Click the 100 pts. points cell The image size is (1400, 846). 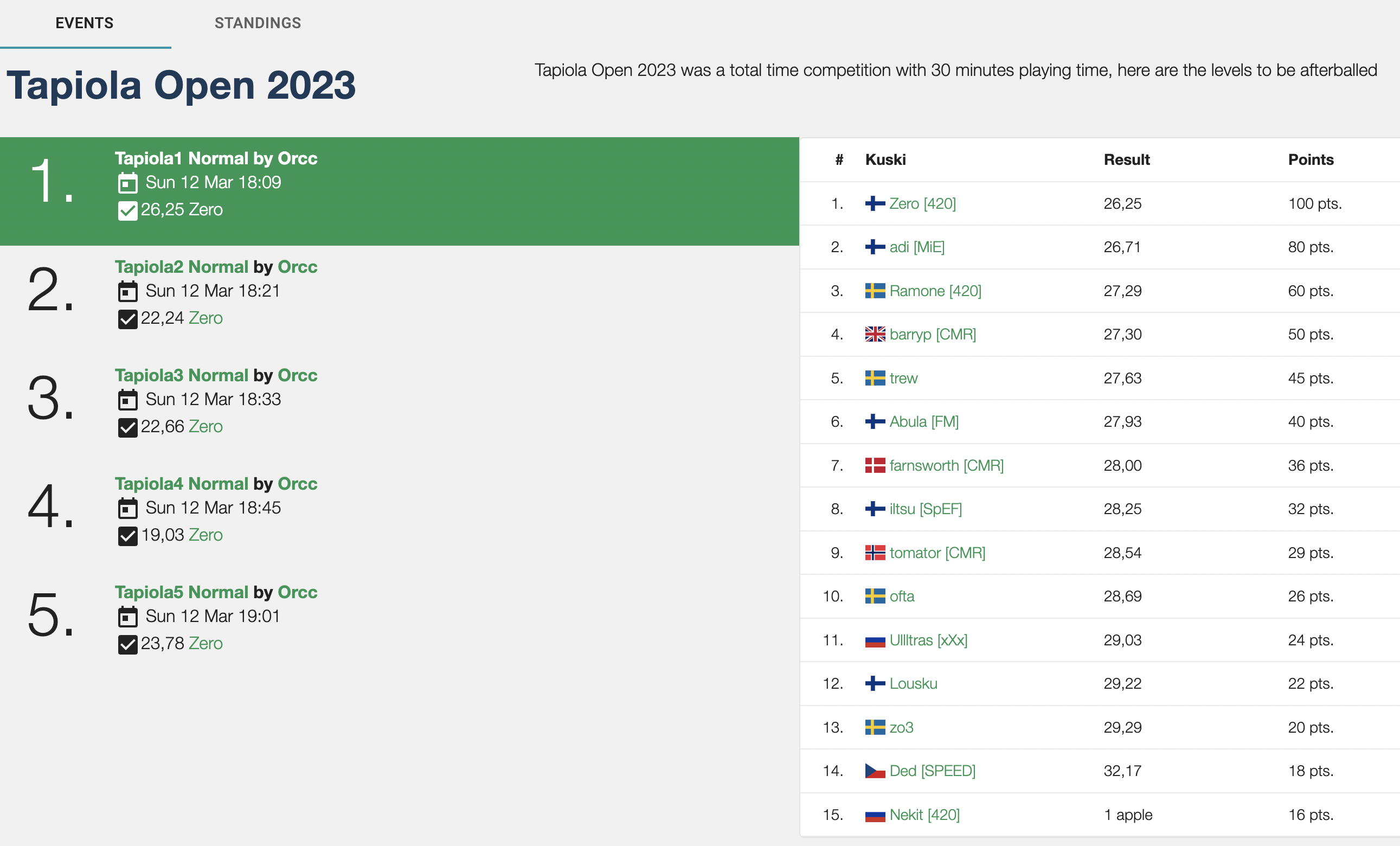point(1315,203)
